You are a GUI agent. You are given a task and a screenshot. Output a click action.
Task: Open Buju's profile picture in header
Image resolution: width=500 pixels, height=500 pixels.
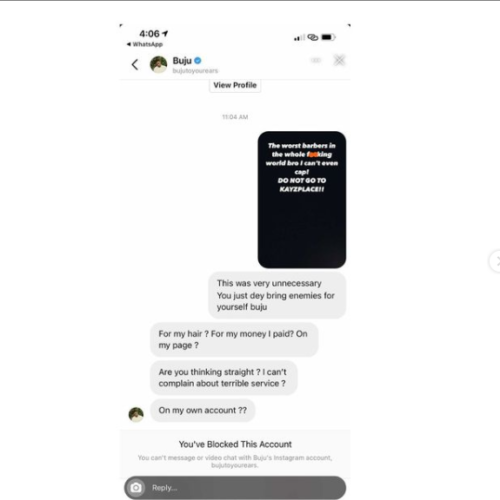159,64
